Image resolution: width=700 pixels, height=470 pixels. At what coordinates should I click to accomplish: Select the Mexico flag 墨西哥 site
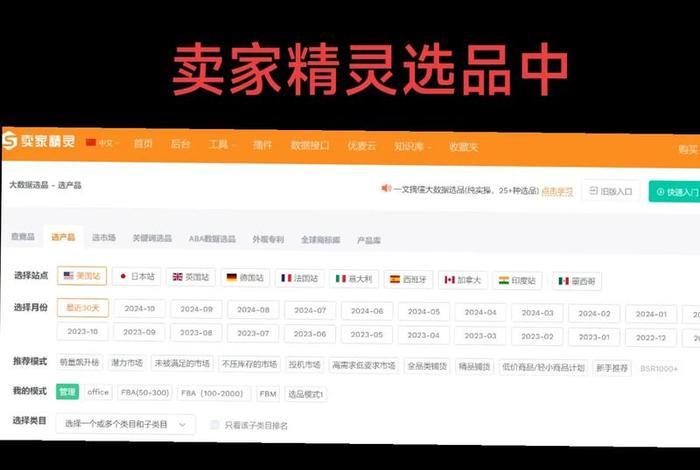pyautogui.click(x=577, y=281)
